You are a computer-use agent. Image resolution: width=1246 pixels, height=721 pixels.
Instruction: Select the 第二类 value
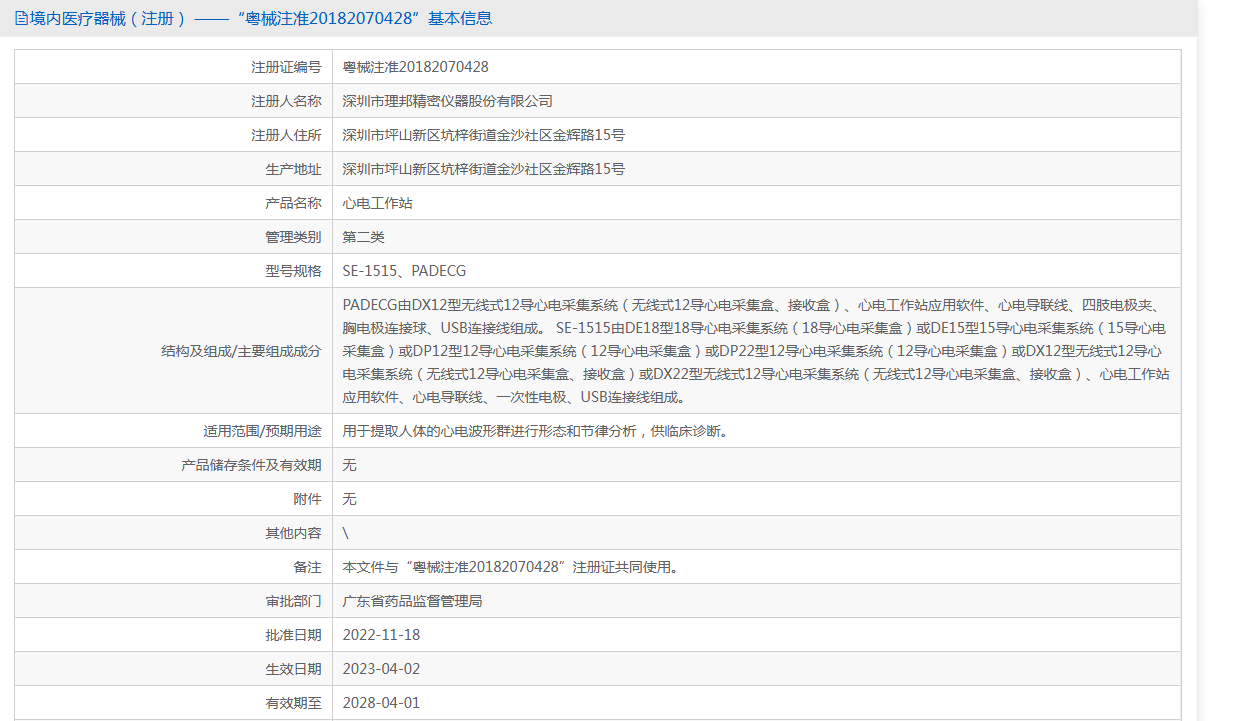pyautogui.click(x=363, y=237)
